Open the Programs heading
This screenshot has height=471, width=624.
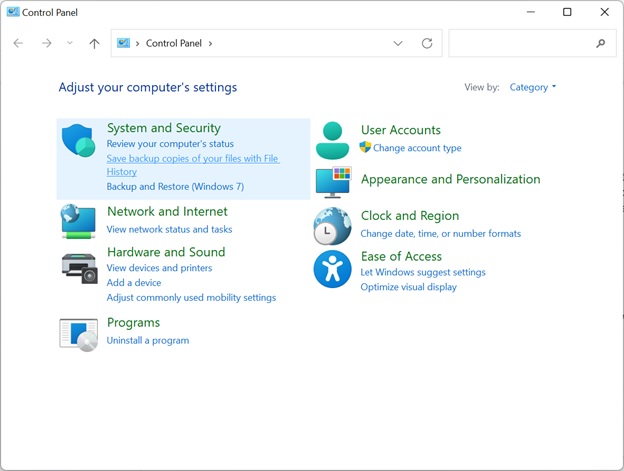click(133, 323)
